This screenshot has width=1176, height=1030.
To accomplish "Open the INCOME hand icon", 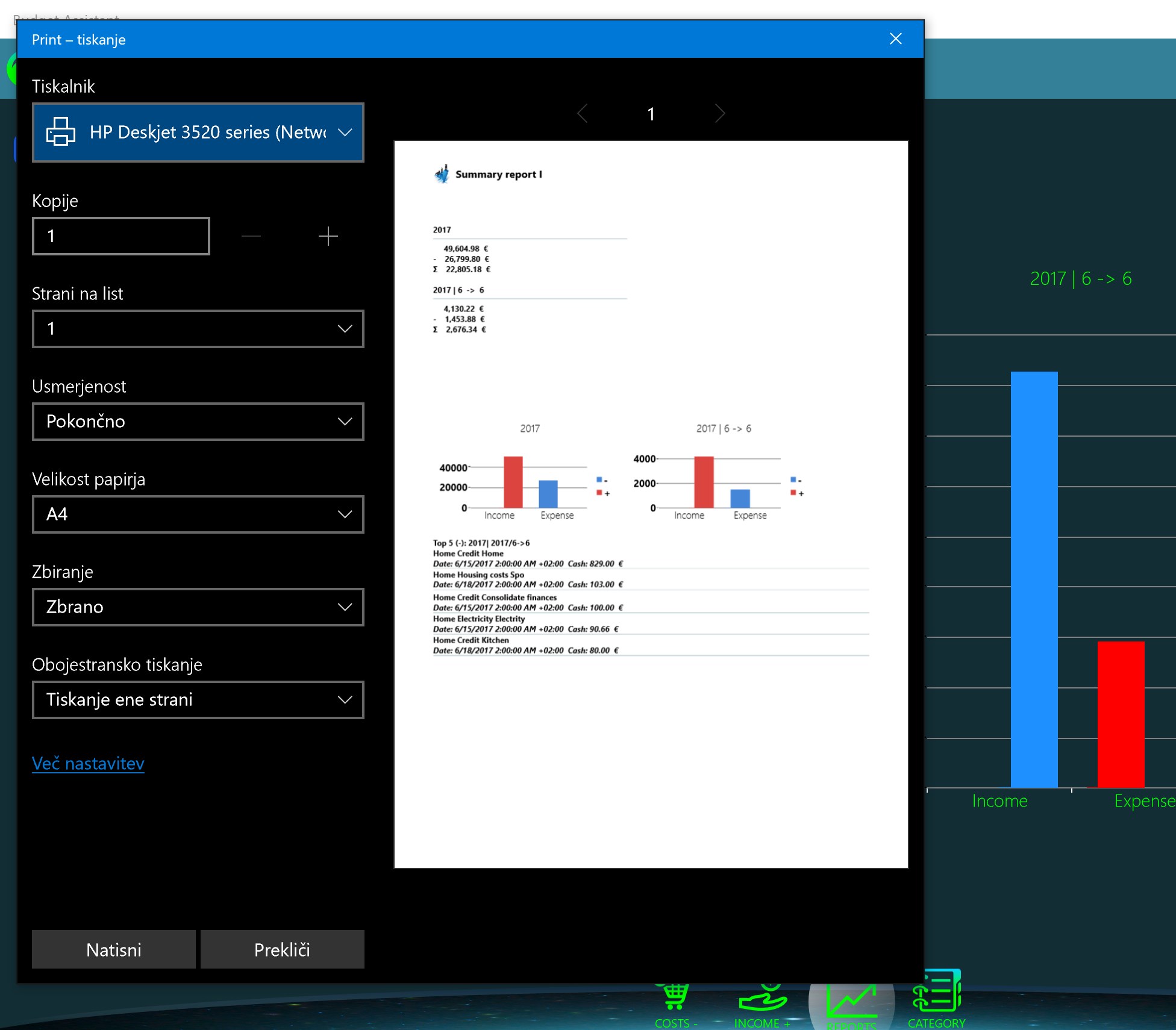I will (762, 1001).
